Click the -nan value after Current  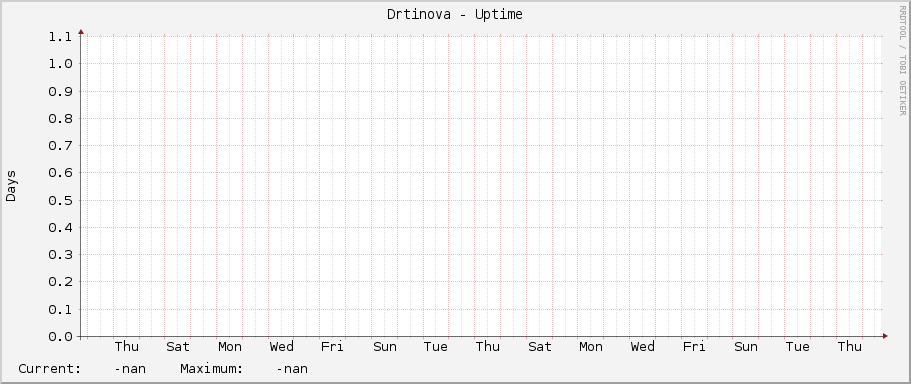tap(130, 369)
